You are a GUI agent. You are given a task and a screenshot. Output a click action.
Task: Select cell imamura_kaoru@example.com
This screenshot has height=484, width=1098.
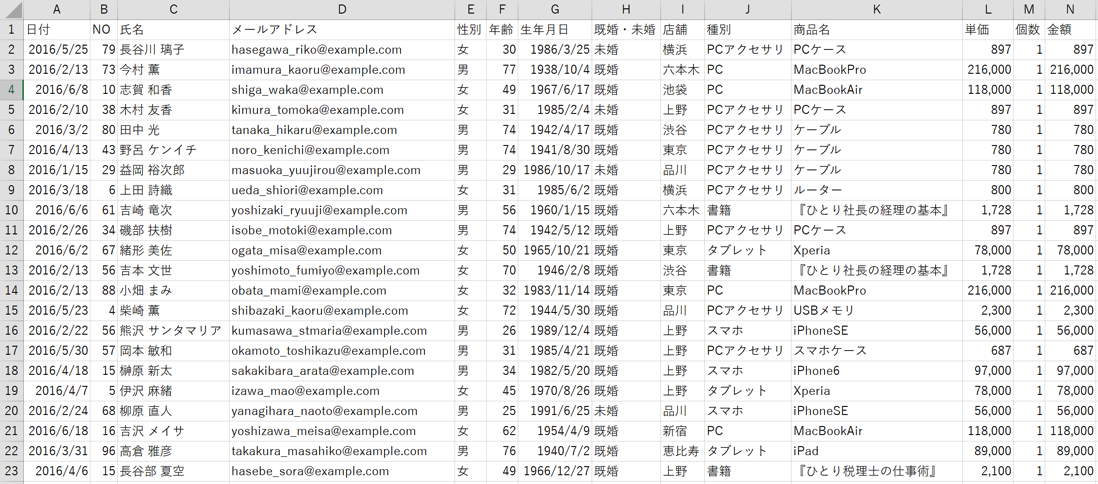click(342, 70)
